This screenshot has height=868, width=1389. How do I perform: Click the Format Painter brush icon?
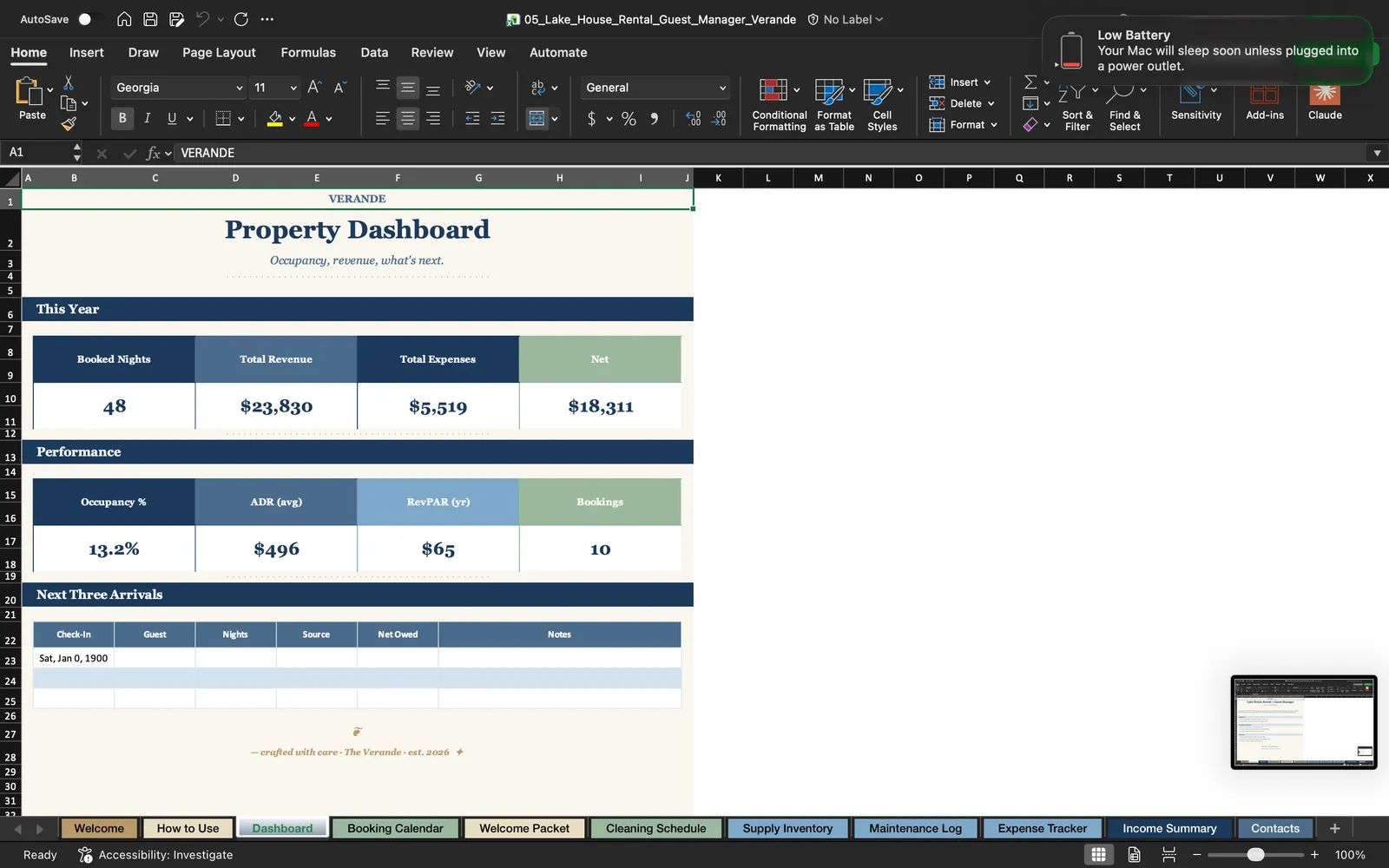point(69,124)
